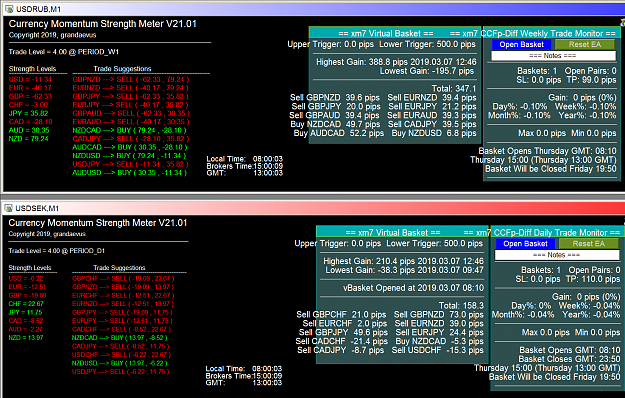
Task: Click Total: 347.1 in weekly basket
Action: [454, 88]
